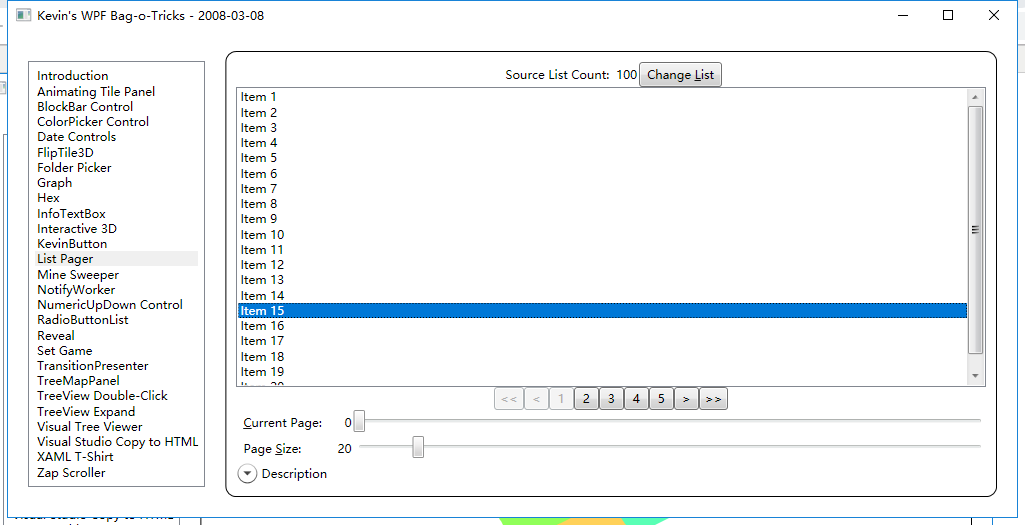Select Item 15 highlighted row

tap(600, 311)
